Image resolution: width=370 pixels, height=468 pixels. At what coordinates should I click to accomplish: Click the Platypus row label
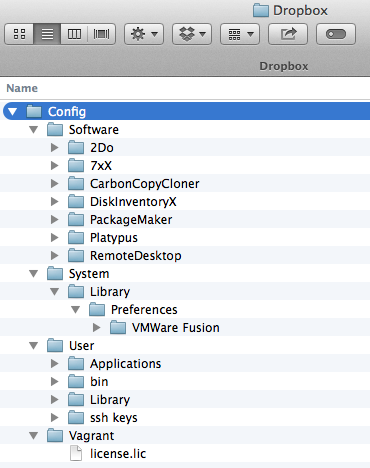pos(114,238)
